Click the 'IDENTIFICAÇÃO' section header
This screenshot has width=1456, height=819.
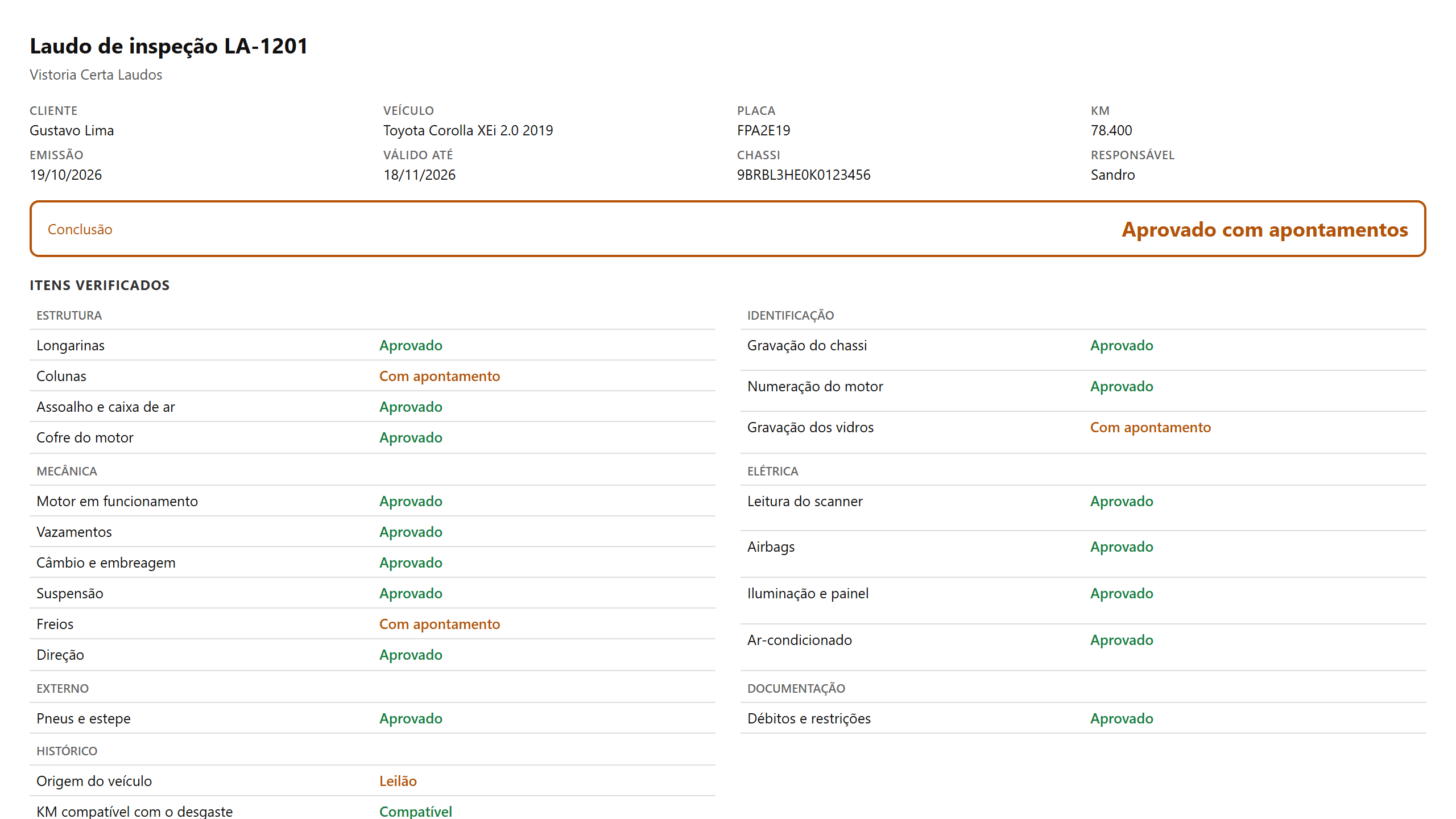tap(791, 315)
